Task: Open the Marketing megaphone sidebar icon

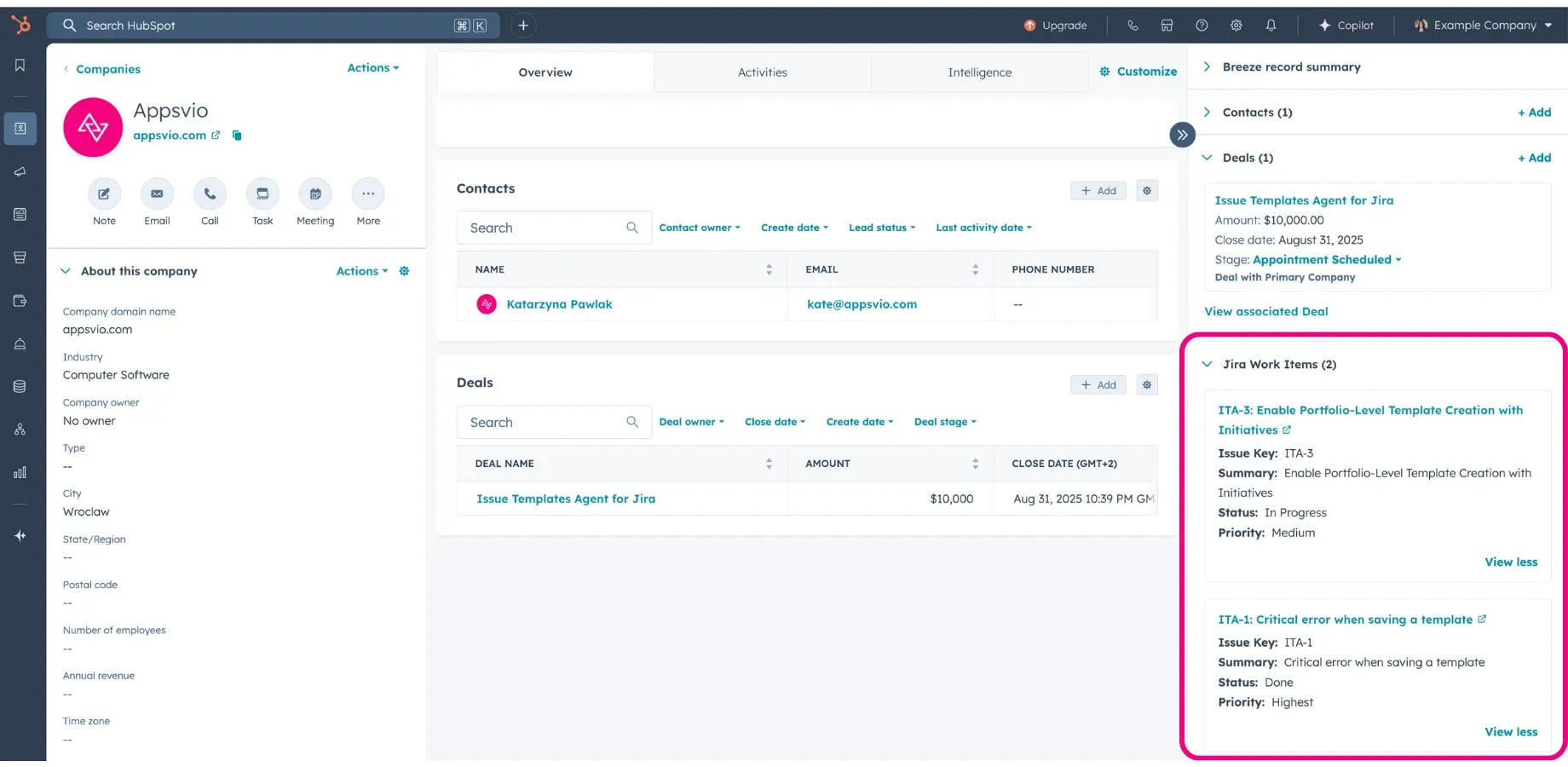Action: (x=20, y=171)
